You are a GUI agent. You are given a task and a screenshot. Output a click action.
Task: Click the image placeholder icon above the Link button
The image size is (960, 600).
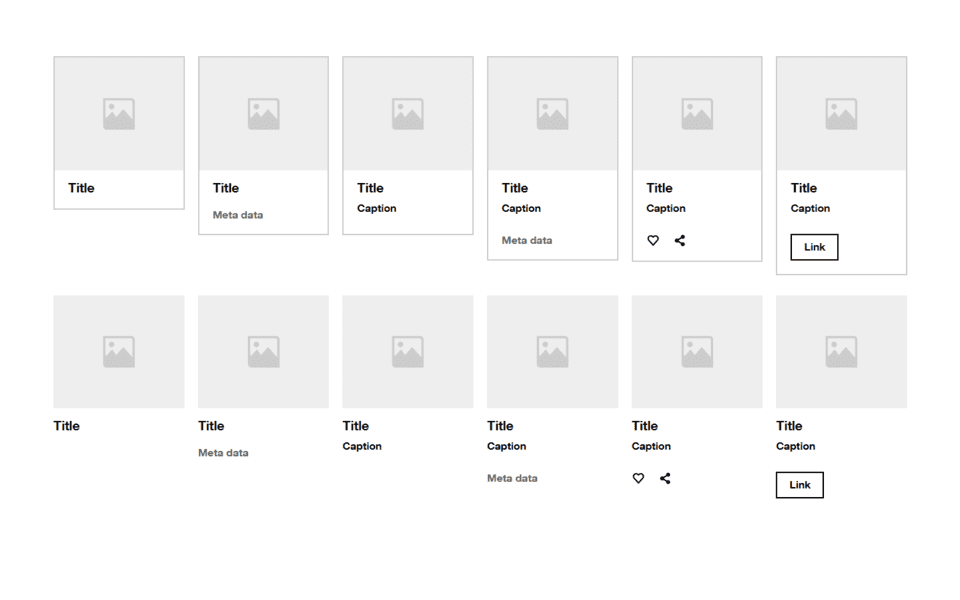(840, 112)
